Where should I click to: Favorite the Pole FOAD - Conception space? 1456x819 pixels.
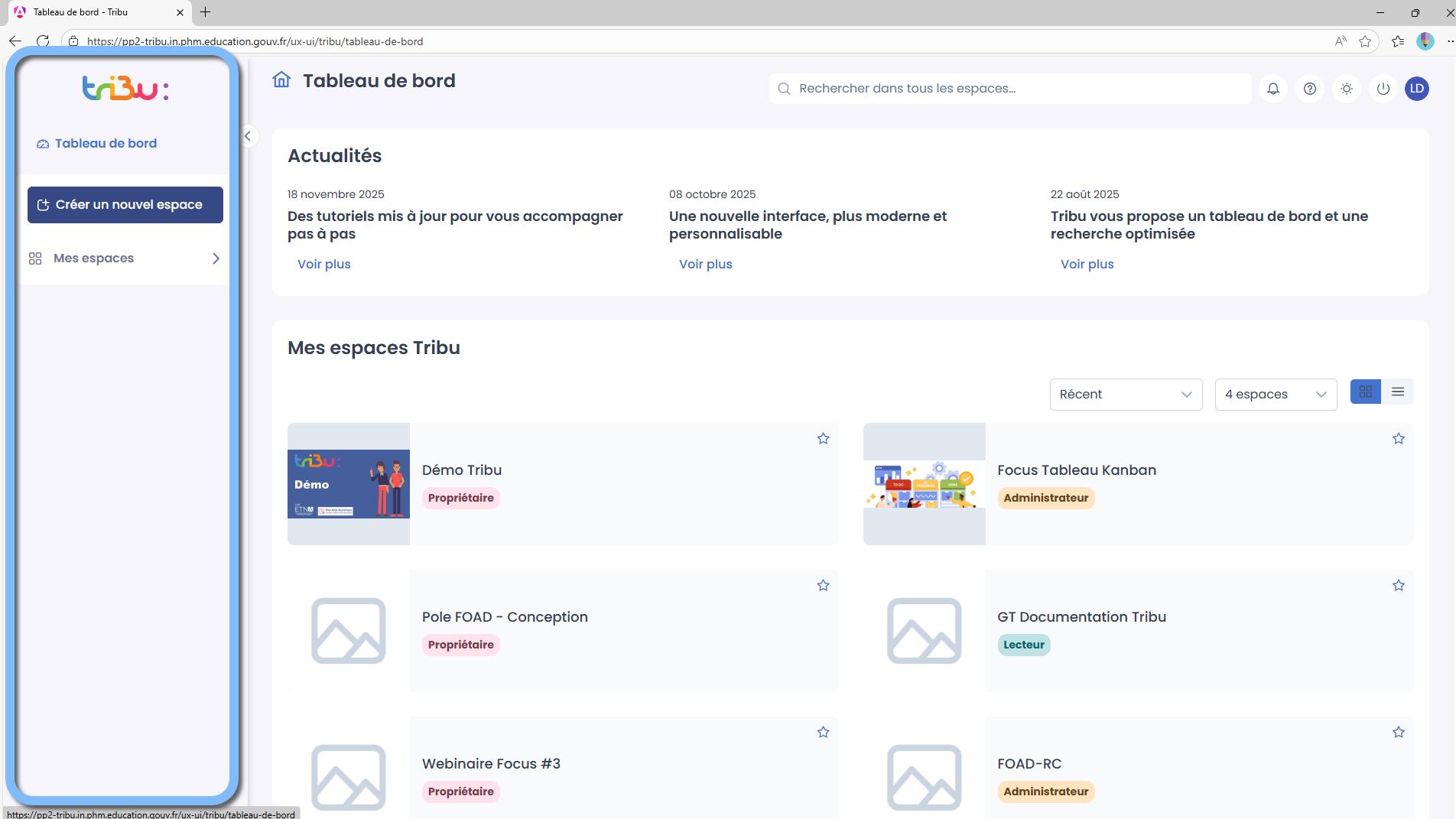click(823, 585)
